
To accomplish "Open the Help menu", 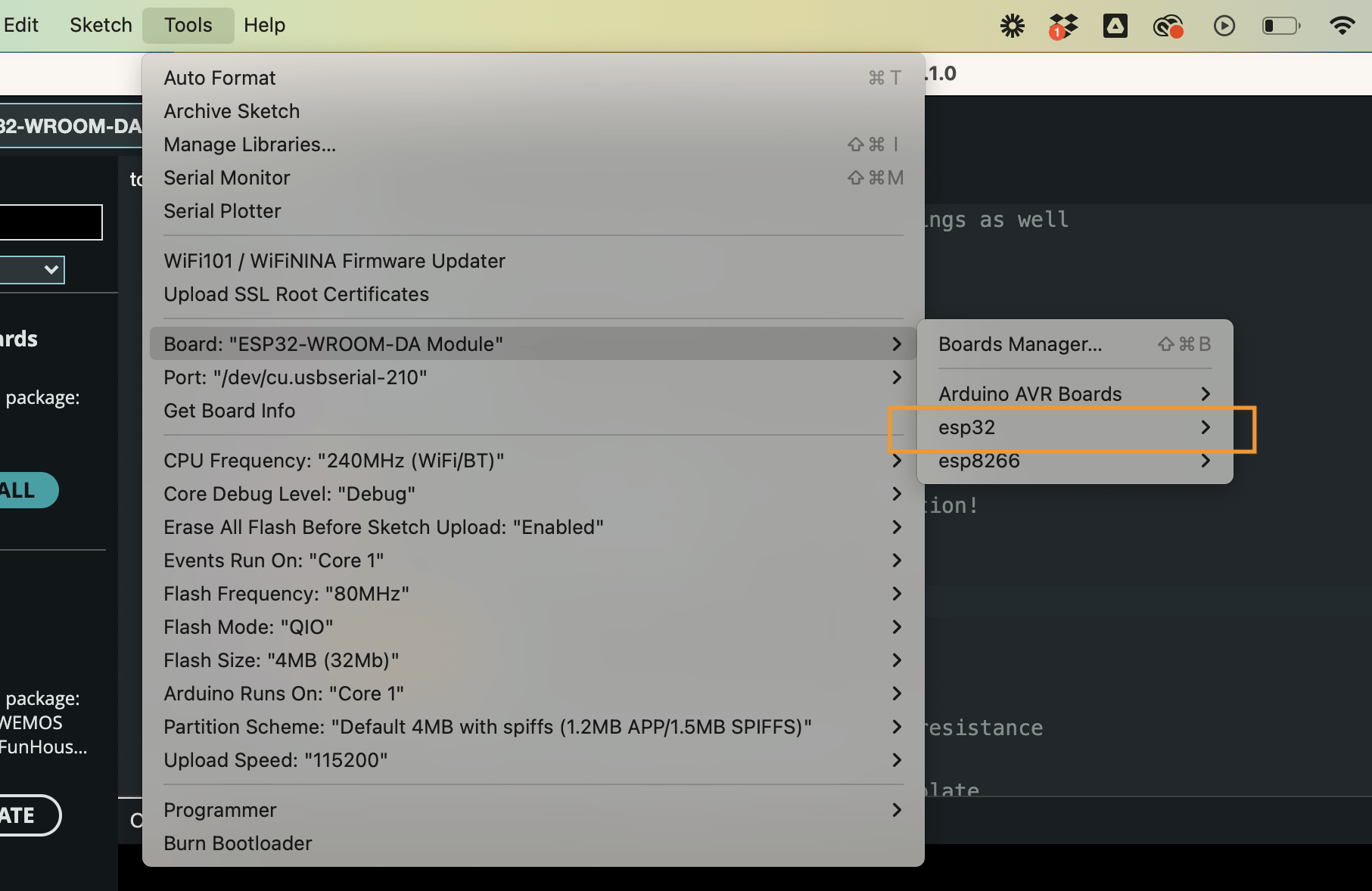I will click(x=264, y=25).
